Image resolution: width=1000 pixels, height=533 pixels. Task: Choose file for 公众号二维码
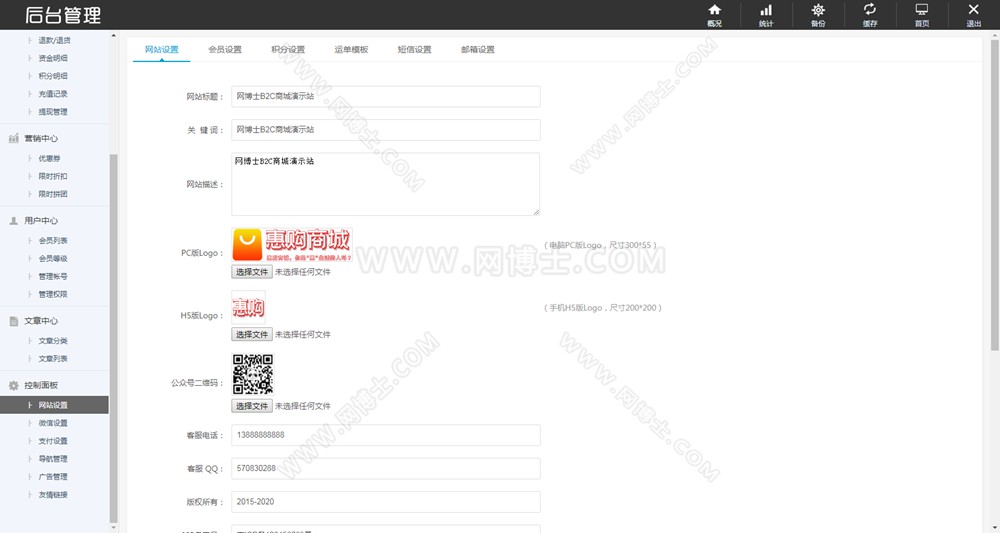252,405
